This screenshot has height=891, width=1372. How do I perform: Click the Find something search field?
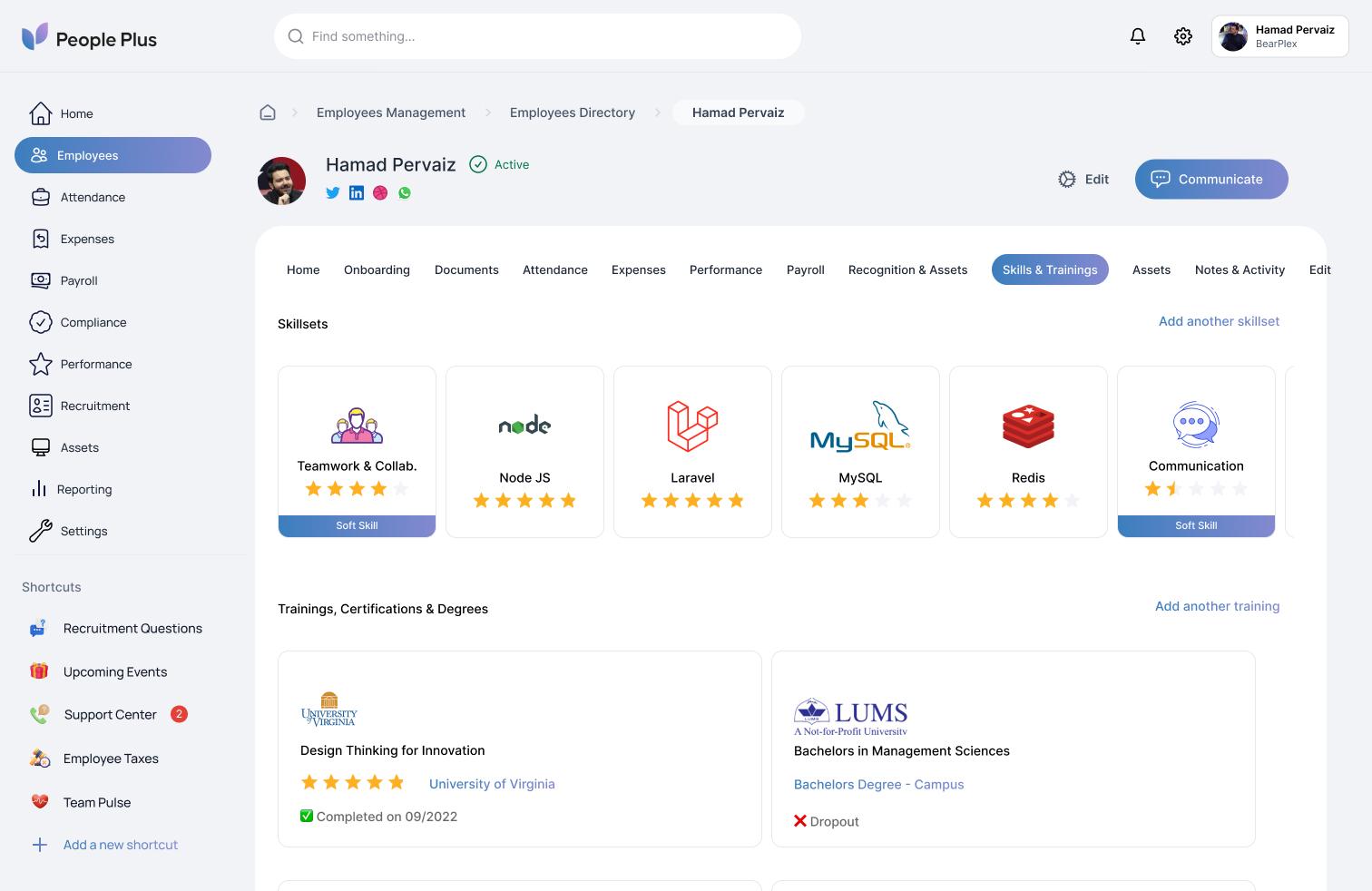pyautogui.click(x=537, y=36)
